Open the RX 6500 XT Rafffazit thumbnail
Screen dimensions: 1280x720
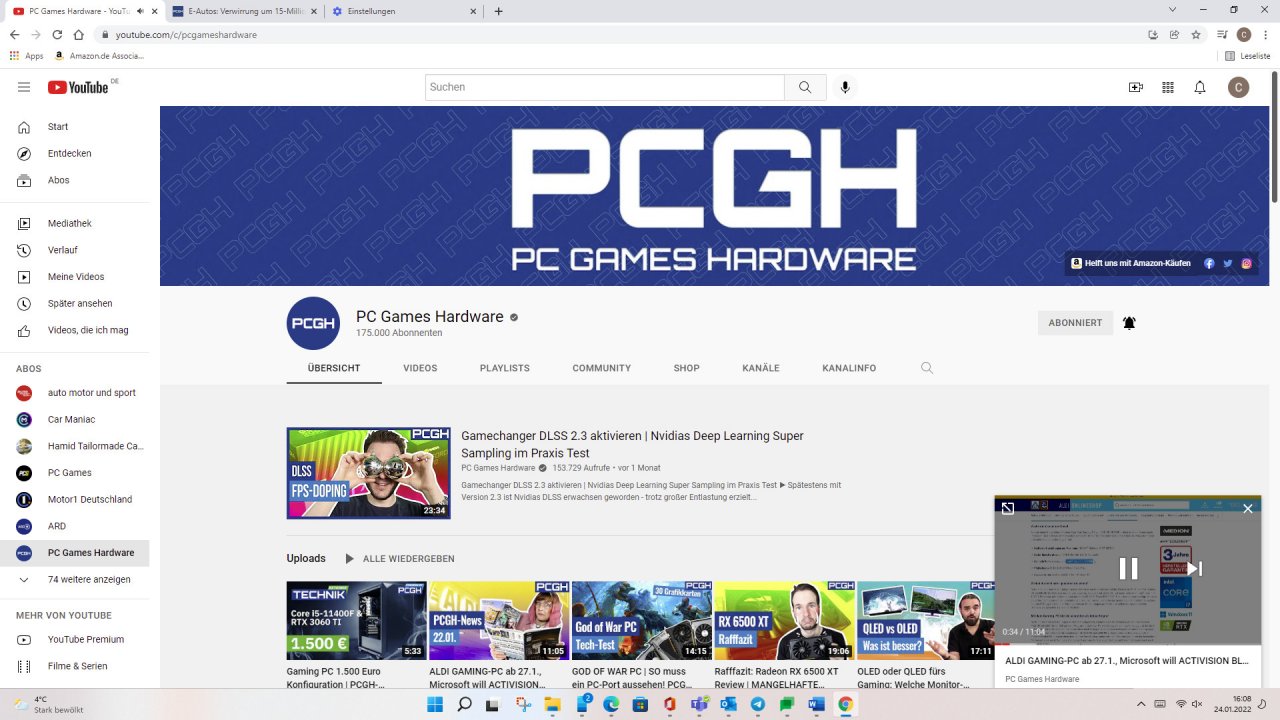pos(784,620)
